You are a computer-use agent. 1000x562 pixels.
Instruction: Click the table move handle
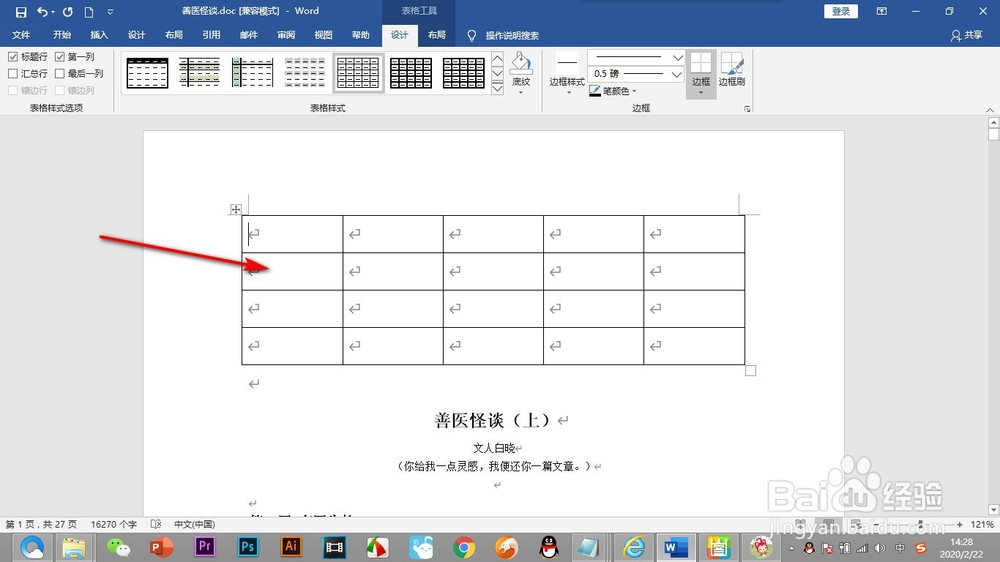pos(236,209)
